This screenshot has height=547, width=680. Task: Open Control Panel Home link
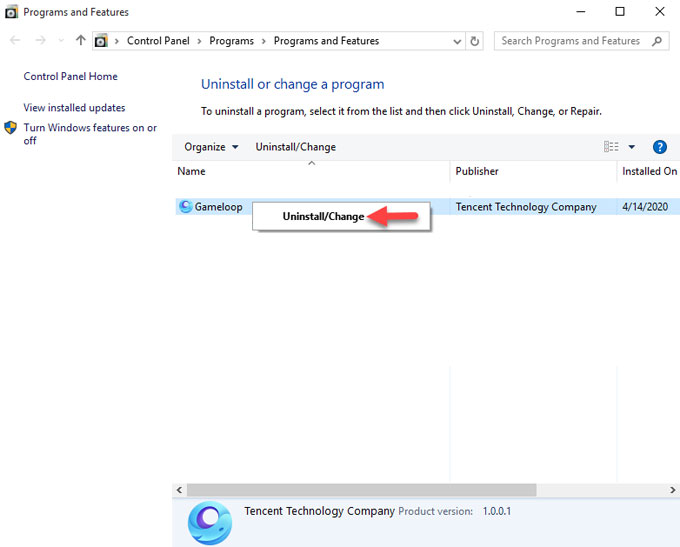70,76
